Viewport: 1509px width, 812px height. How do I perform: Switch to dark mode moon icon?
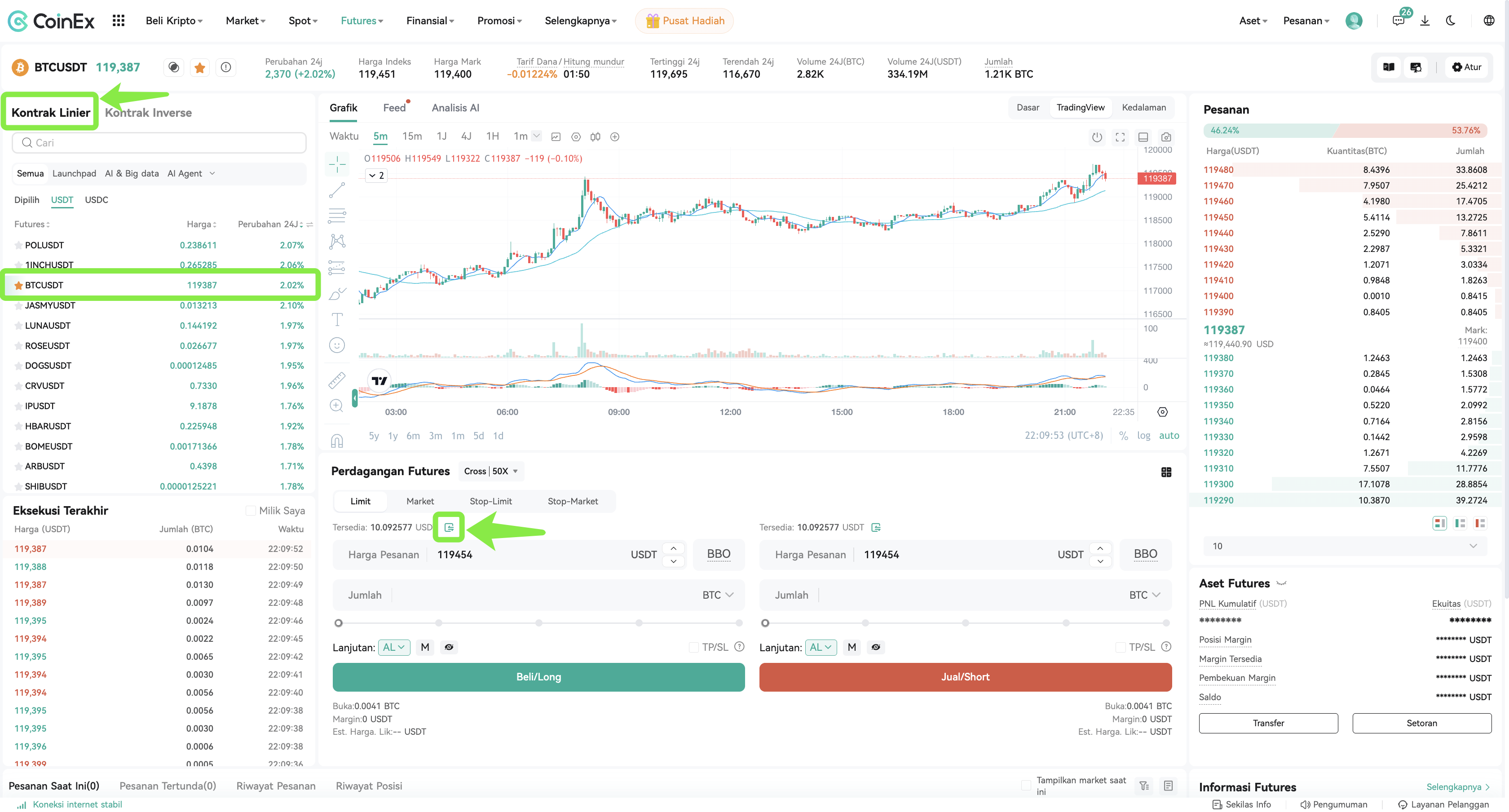coord(1451,21)
